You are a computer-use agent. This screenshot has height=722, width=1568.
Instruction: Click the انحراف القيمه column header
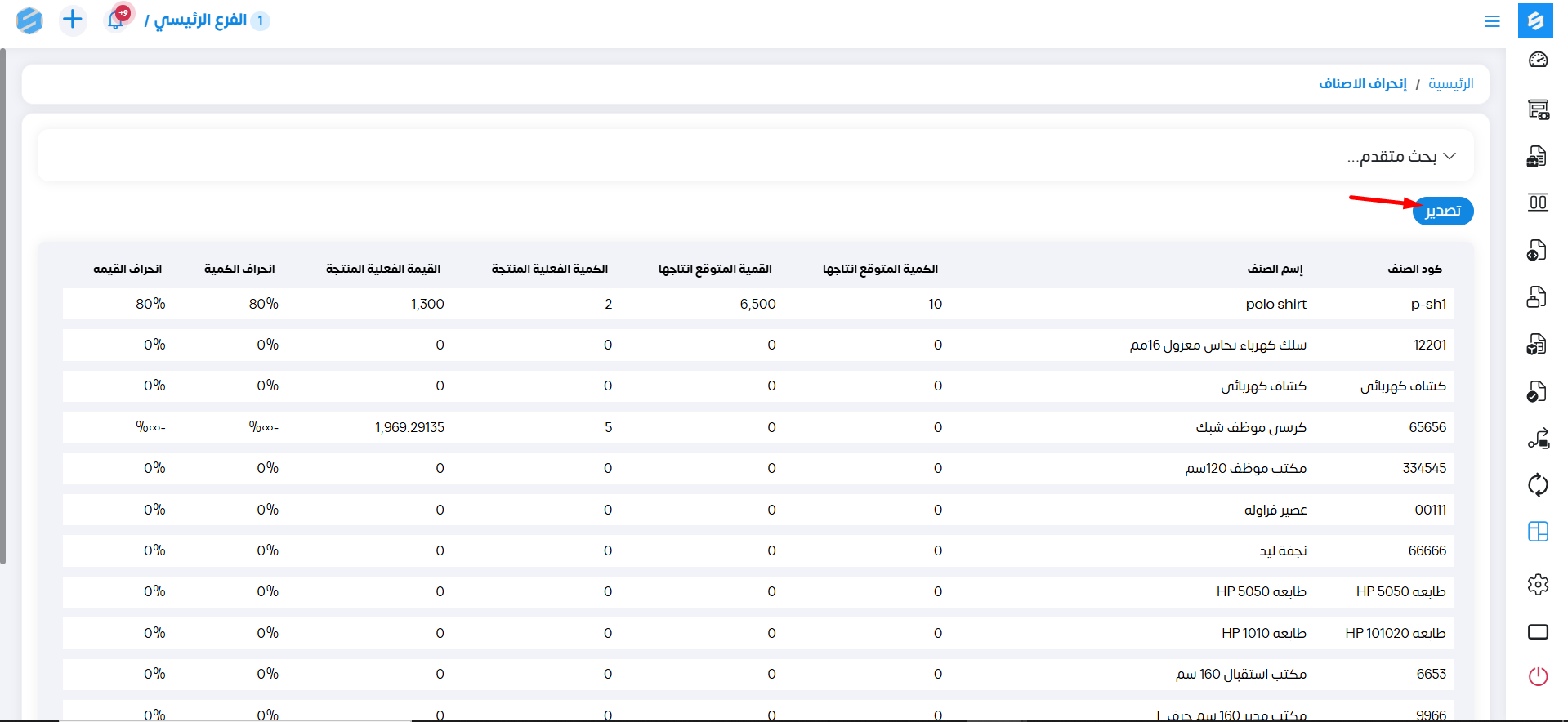click(x=127, y=269)
